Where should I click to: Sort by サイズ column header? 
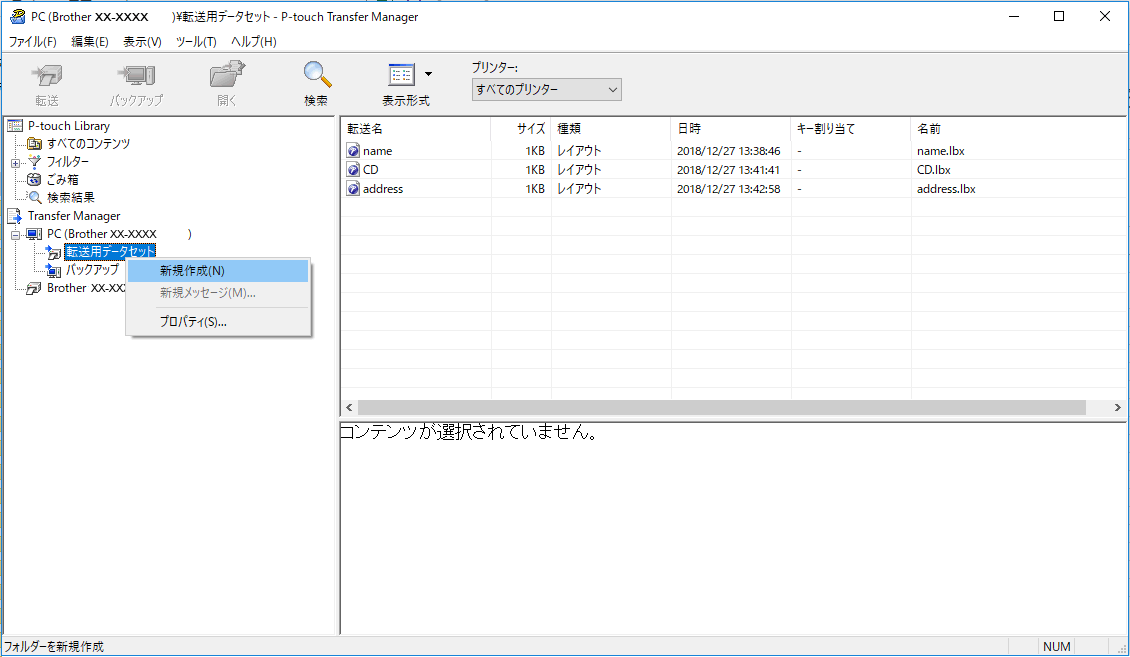point(520,129)
